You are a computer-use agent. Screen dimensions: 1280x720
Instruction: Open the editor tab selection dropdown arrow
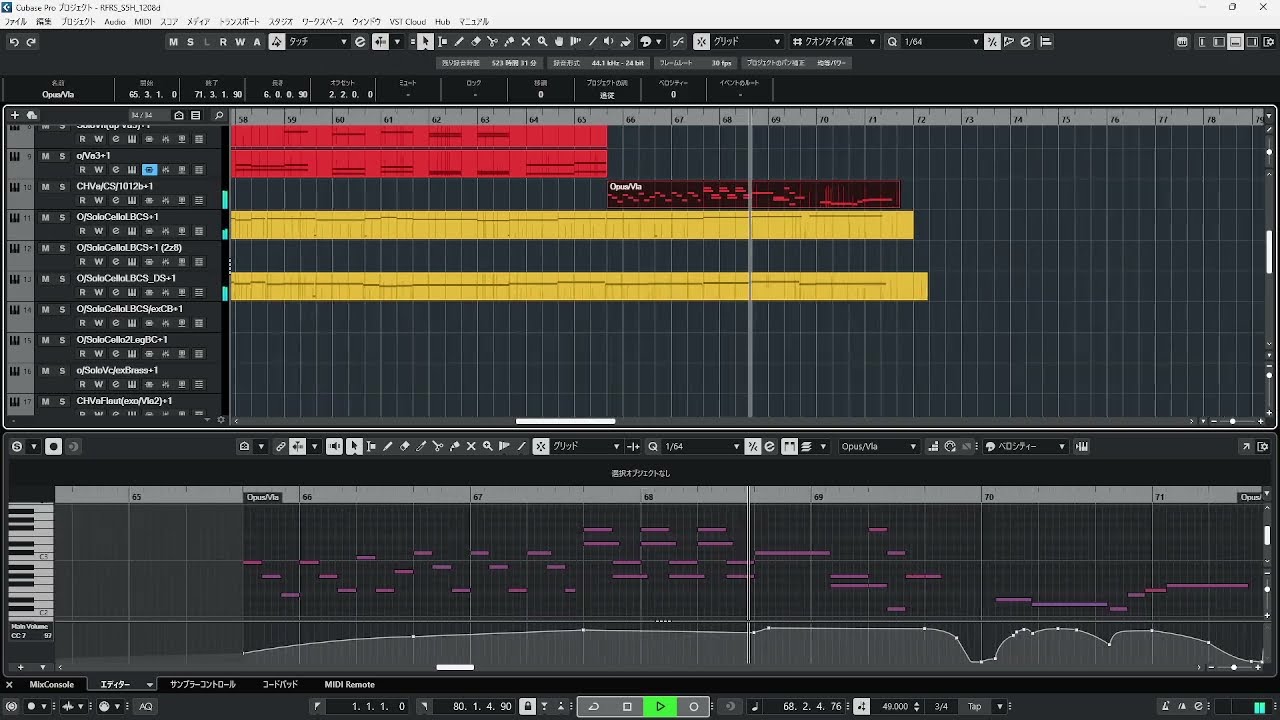point(149,685)
